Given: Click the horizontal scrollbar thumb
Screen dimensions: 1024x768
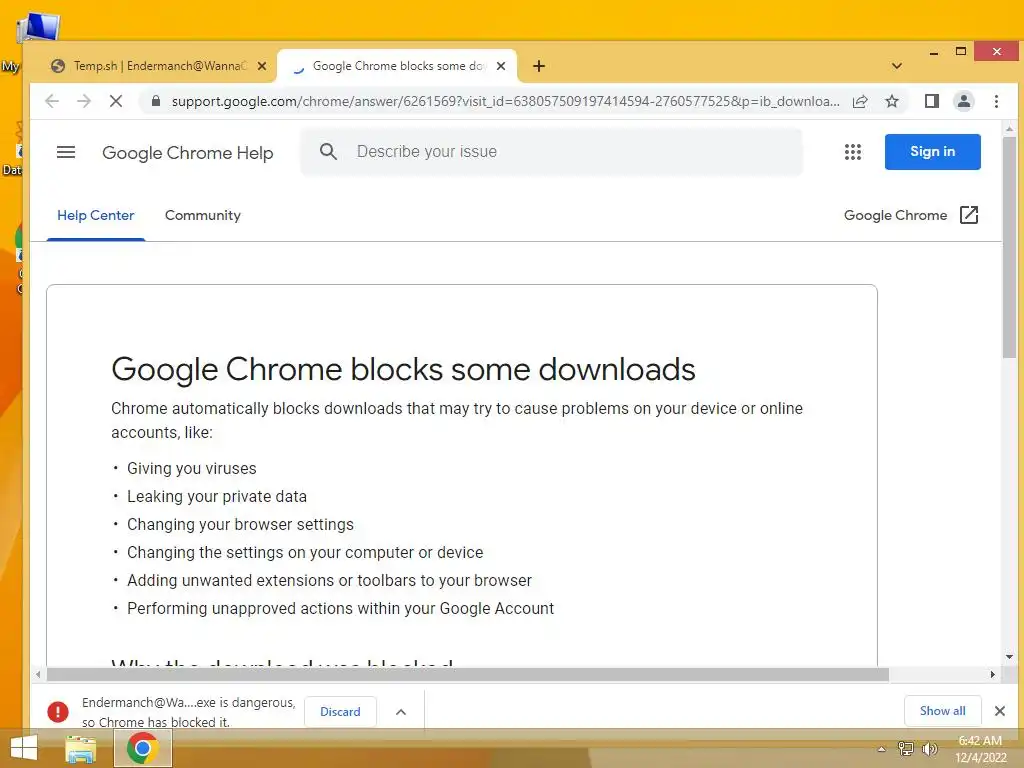Looking at the screenshot, I should (x=468, y=675).
